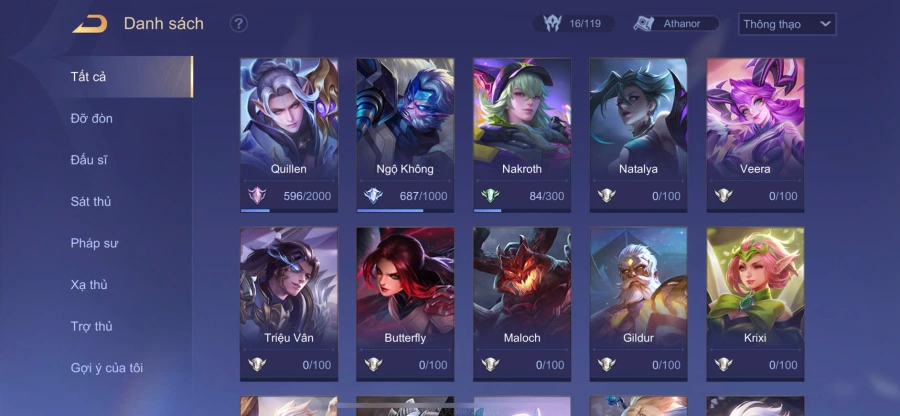The image size is (900, 416).
Task: Click the Athanor server flag icon
Action: (x=644, y=24)
